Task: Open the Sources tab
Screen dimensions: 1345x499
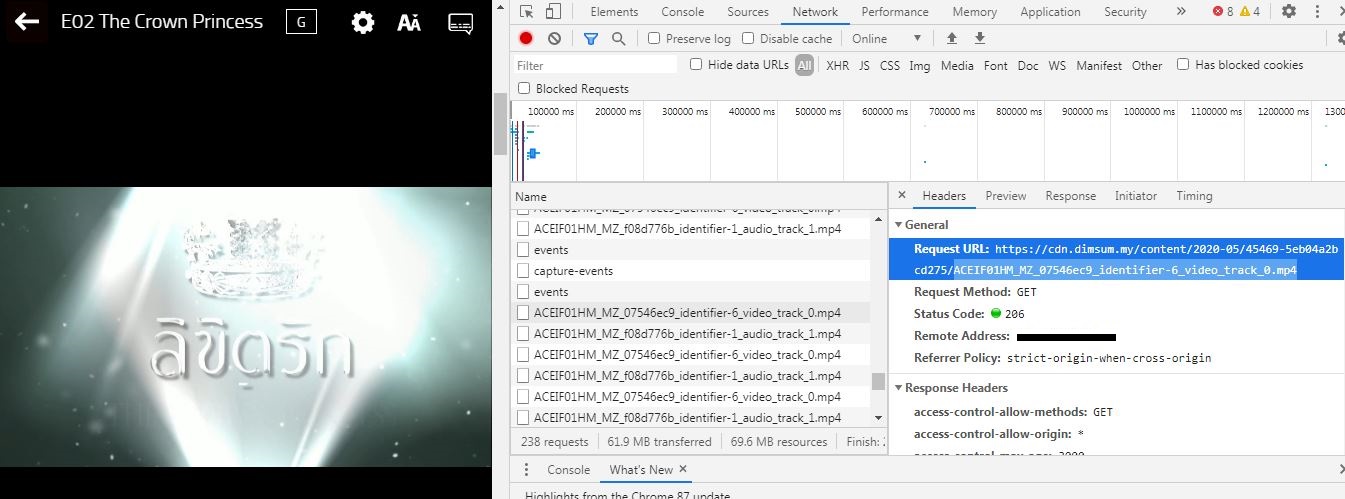Action: (748, 12)
